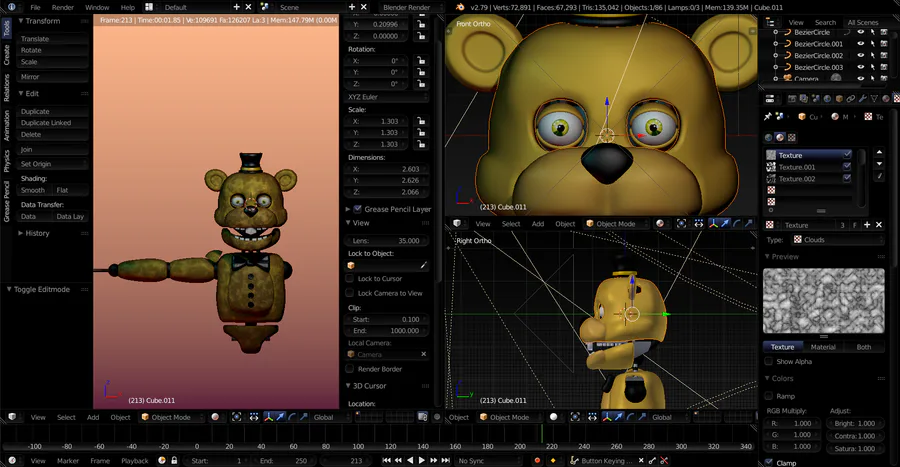900x467 pixels.
Task: Toggle visibility eye of BezierCircle.003
Action: point(860,67)
